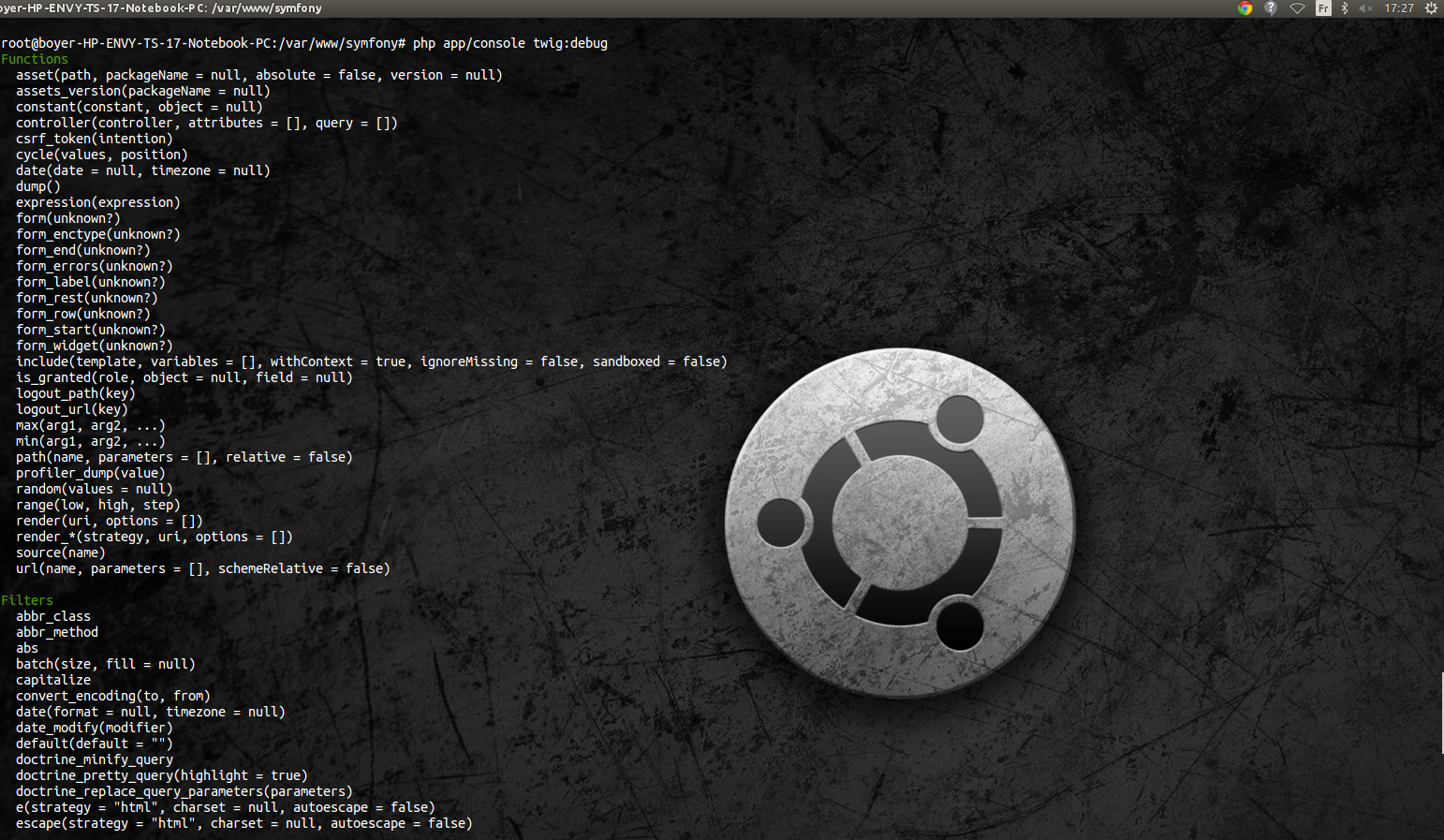Click the 'doctrine_minify_query' line

95,759
